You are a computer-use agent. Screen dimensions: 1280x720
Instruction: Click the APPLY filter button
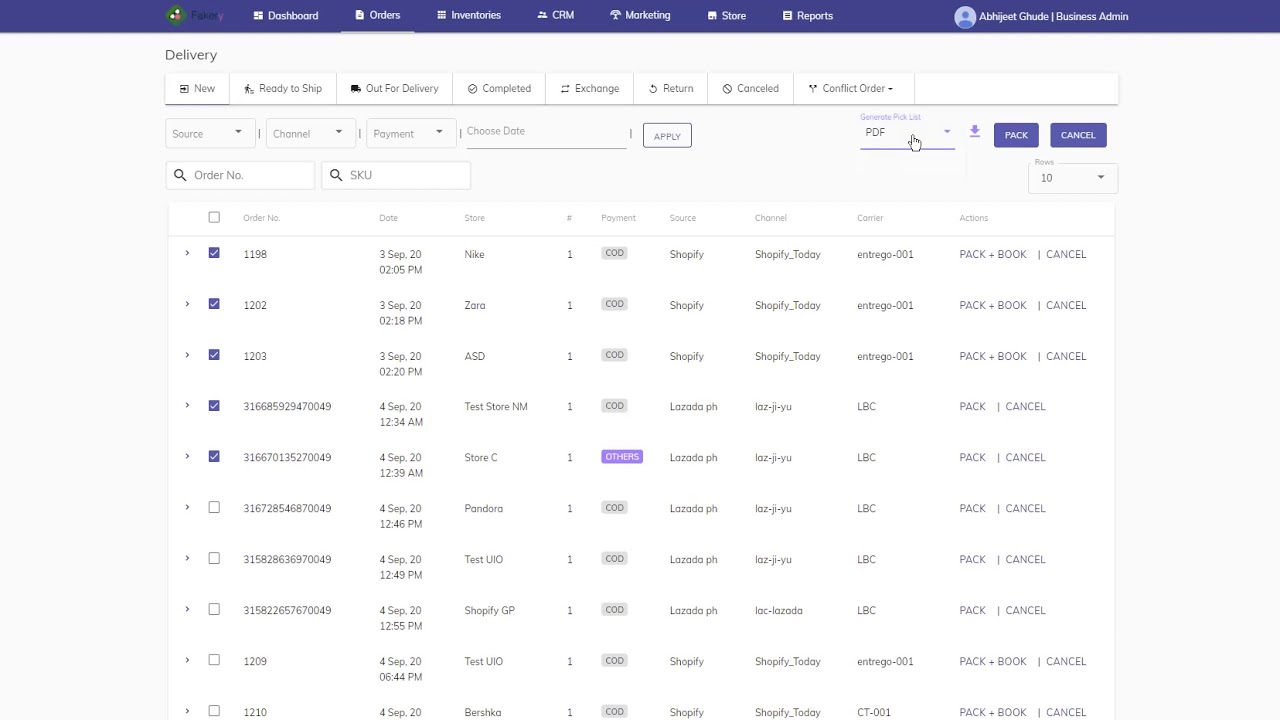[667, 136]
